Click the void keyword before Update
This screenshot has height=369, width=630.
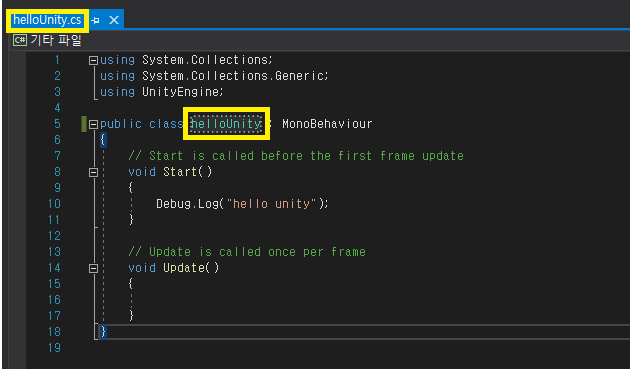[142, 268]
